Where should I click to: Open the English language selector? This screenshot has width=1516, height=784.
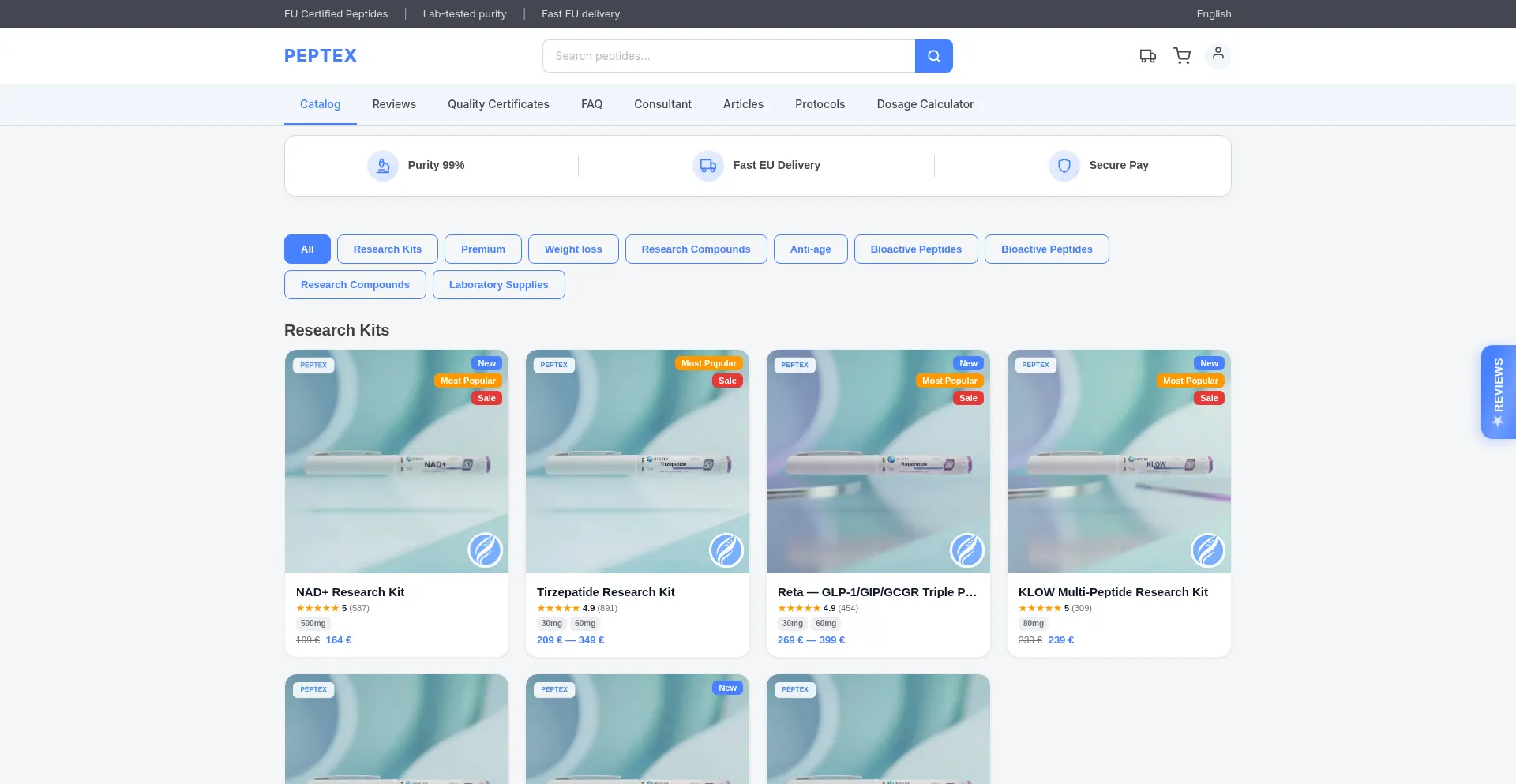(x=1214, y=14)
